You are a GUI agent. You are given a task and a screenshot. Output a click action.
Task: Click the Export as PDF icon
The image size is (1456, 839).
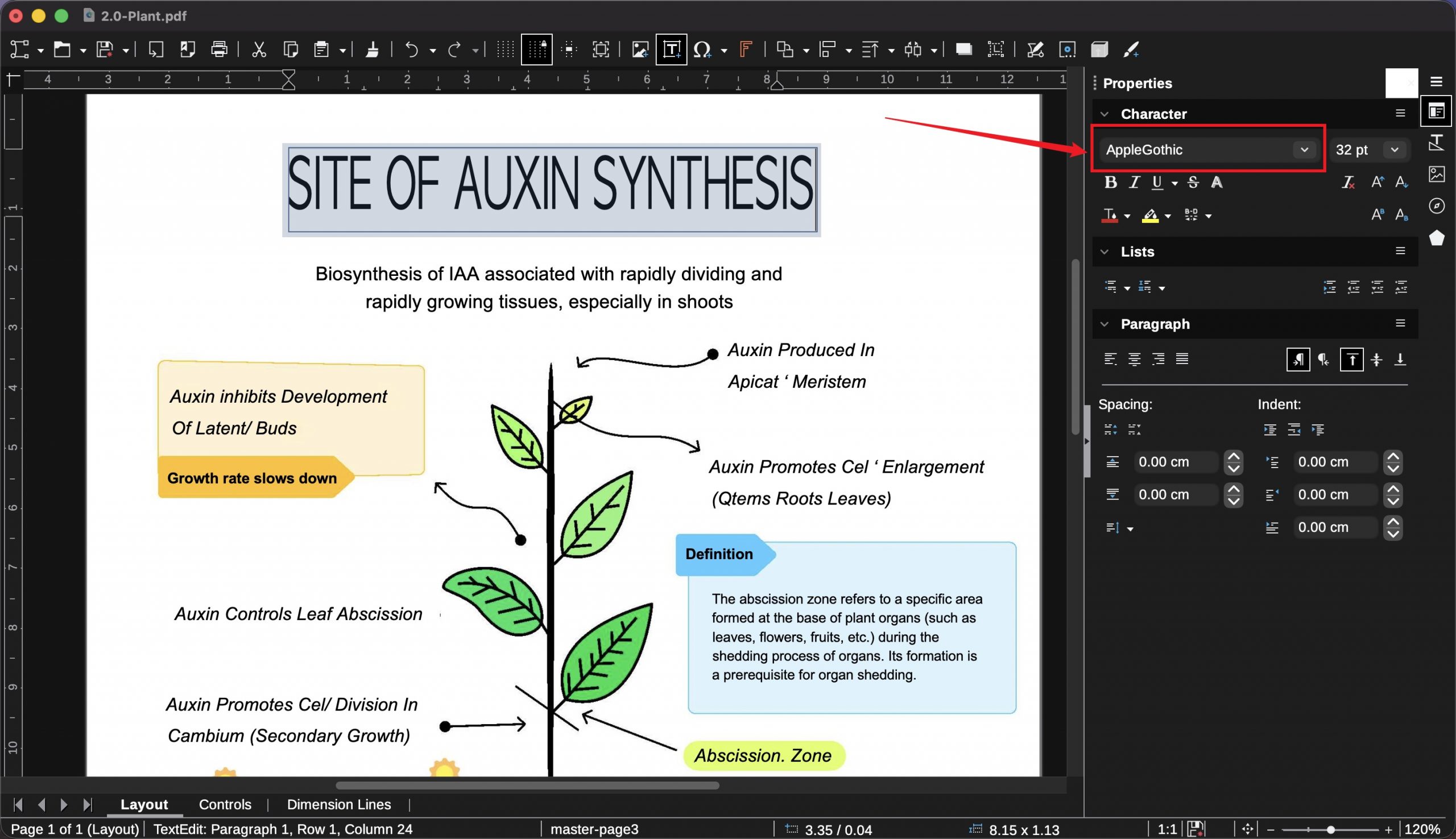pyautogui.click(x=187, y=49)
